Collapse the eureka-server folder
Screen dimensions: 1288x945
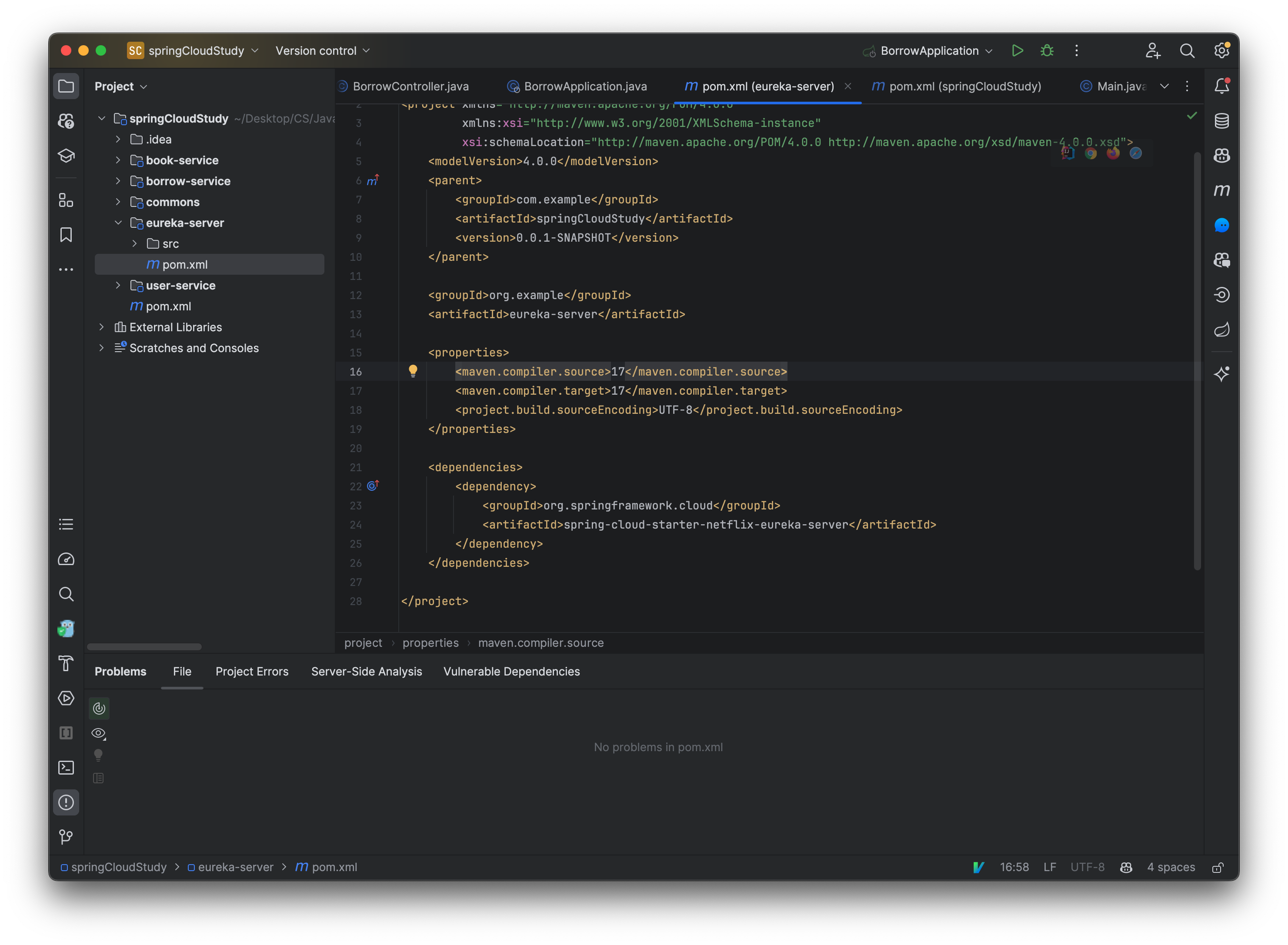(x=118, y=223)
